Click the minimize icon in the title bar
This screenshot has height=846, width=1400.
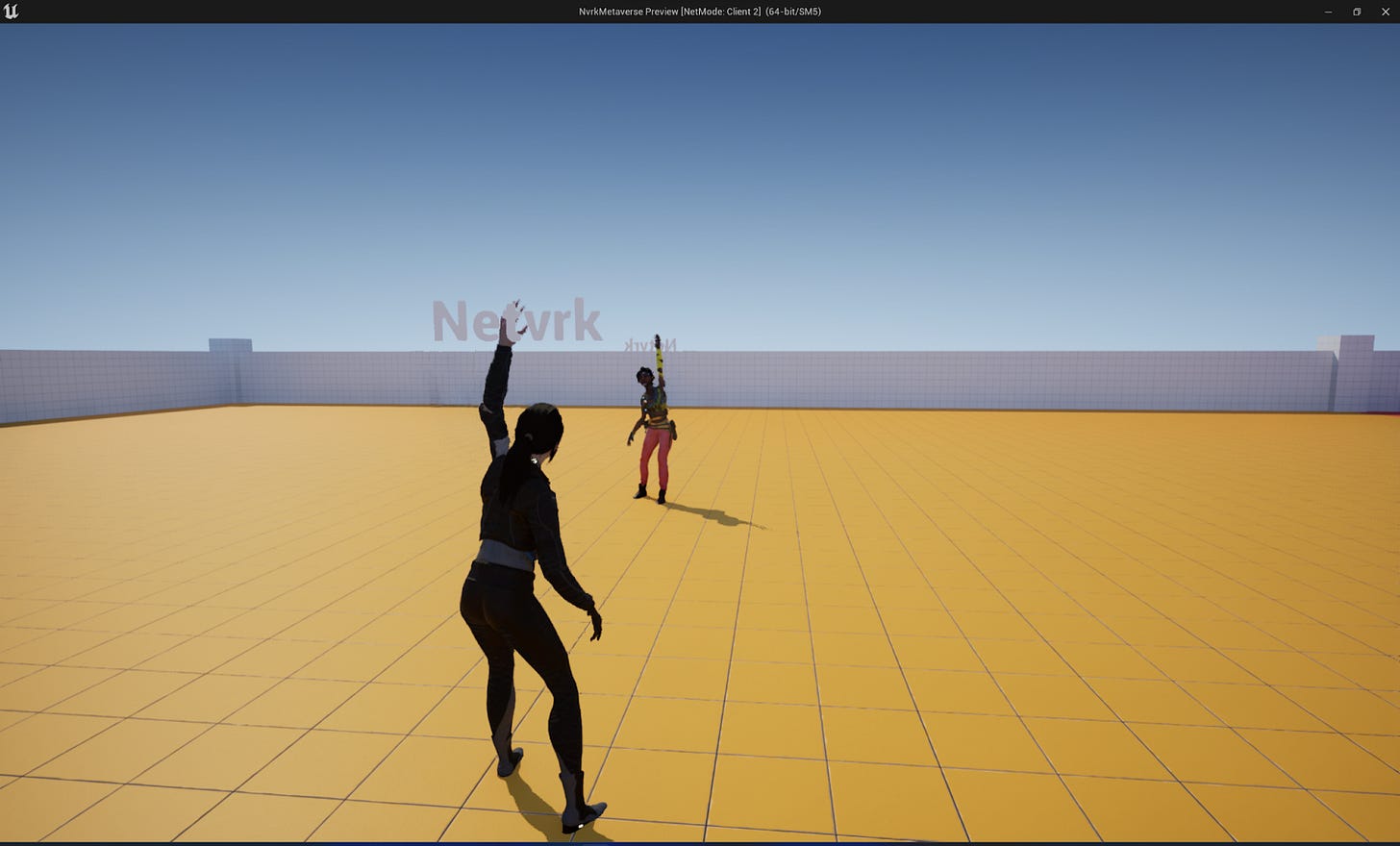1328,12
